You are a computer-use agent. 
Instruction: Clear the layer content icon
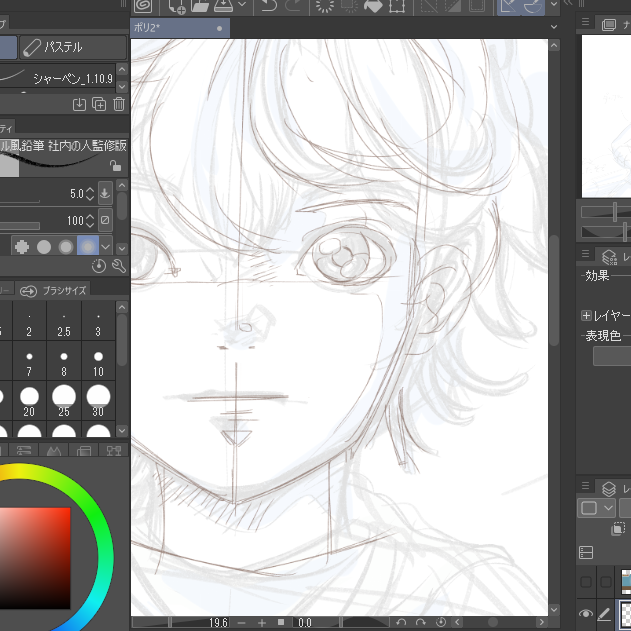(x=324, y=6)
